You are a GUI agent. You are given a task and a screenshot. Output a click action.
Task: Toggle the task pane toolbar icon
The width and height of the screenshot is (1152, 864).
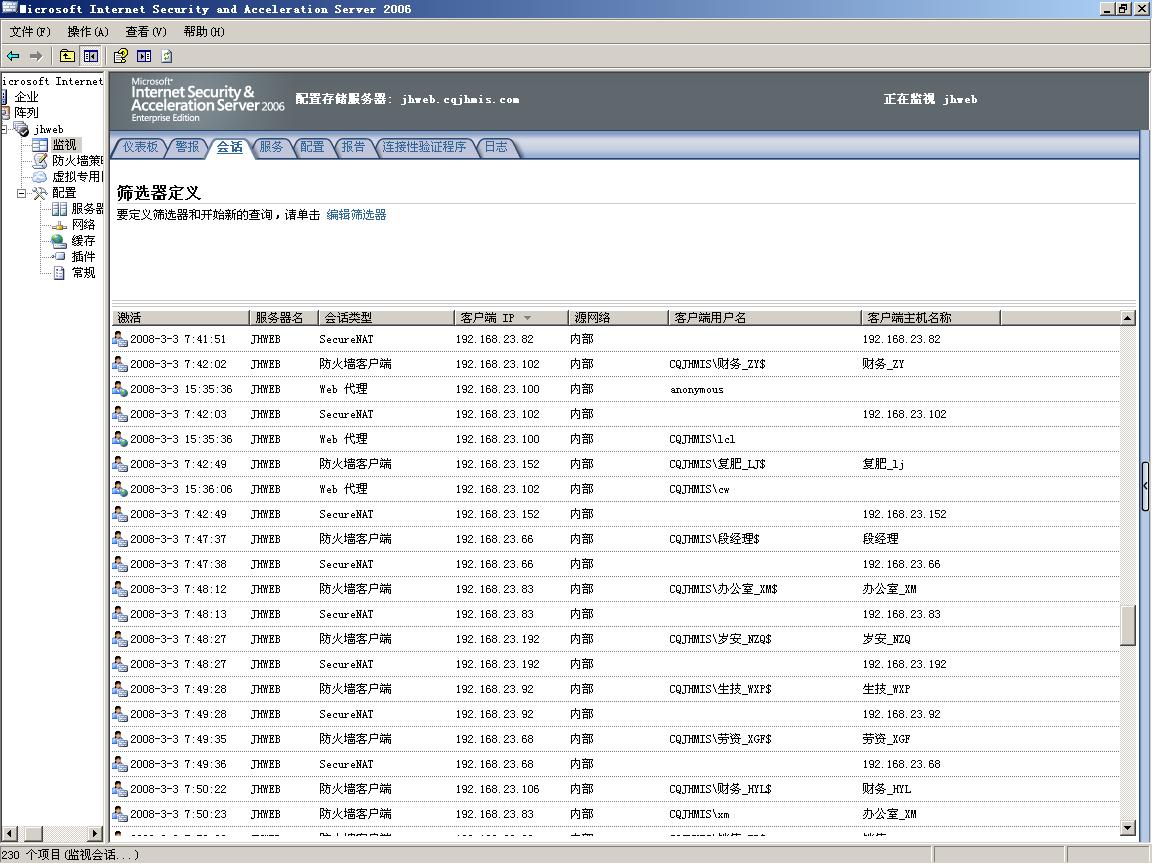point(144,56)
